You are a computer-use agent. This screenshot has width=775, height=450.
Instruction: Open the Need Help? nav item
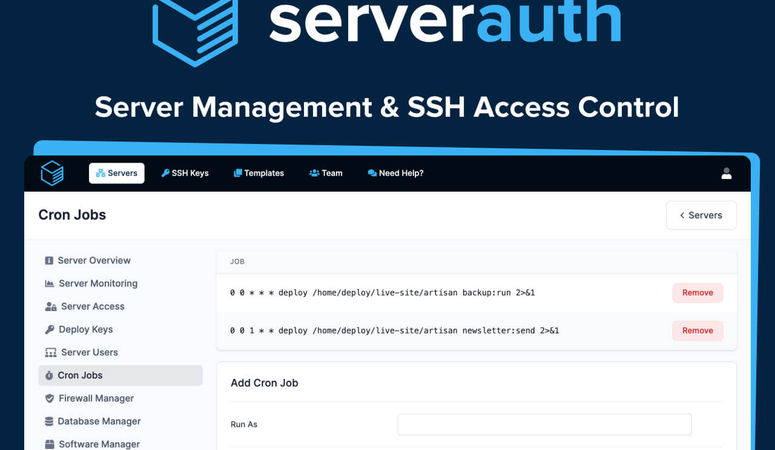[x=395, y=173]
